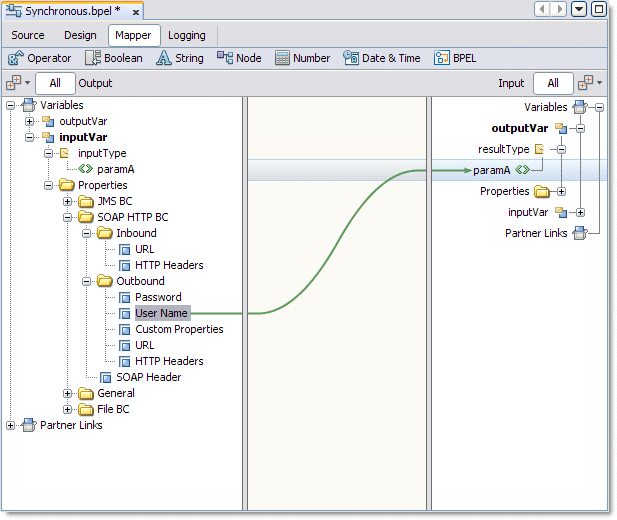Open the Operator palette icon

(x=16, y=58)
